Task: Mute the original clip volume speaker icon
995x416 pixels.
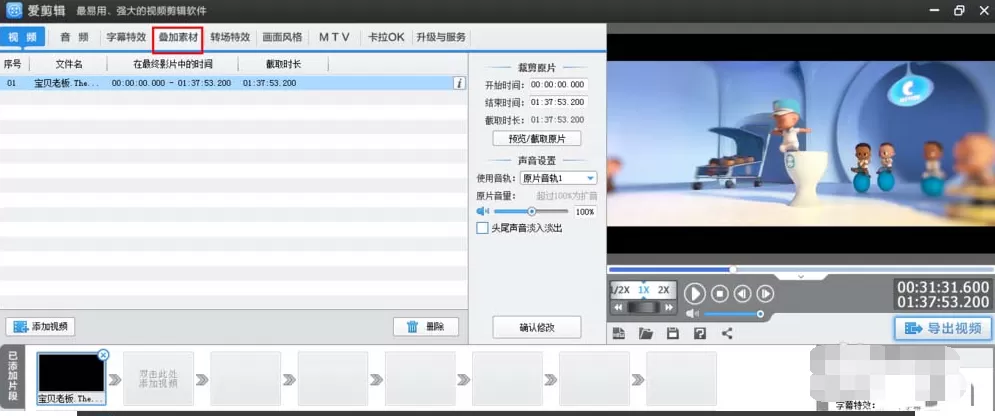Action: point(483,211)
